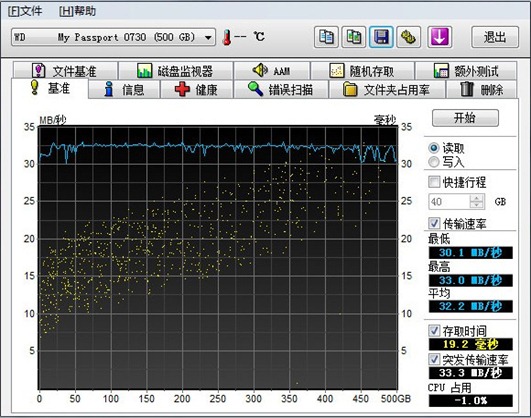
Task: Select the 基准 benchmark tab
Action: 50,88
